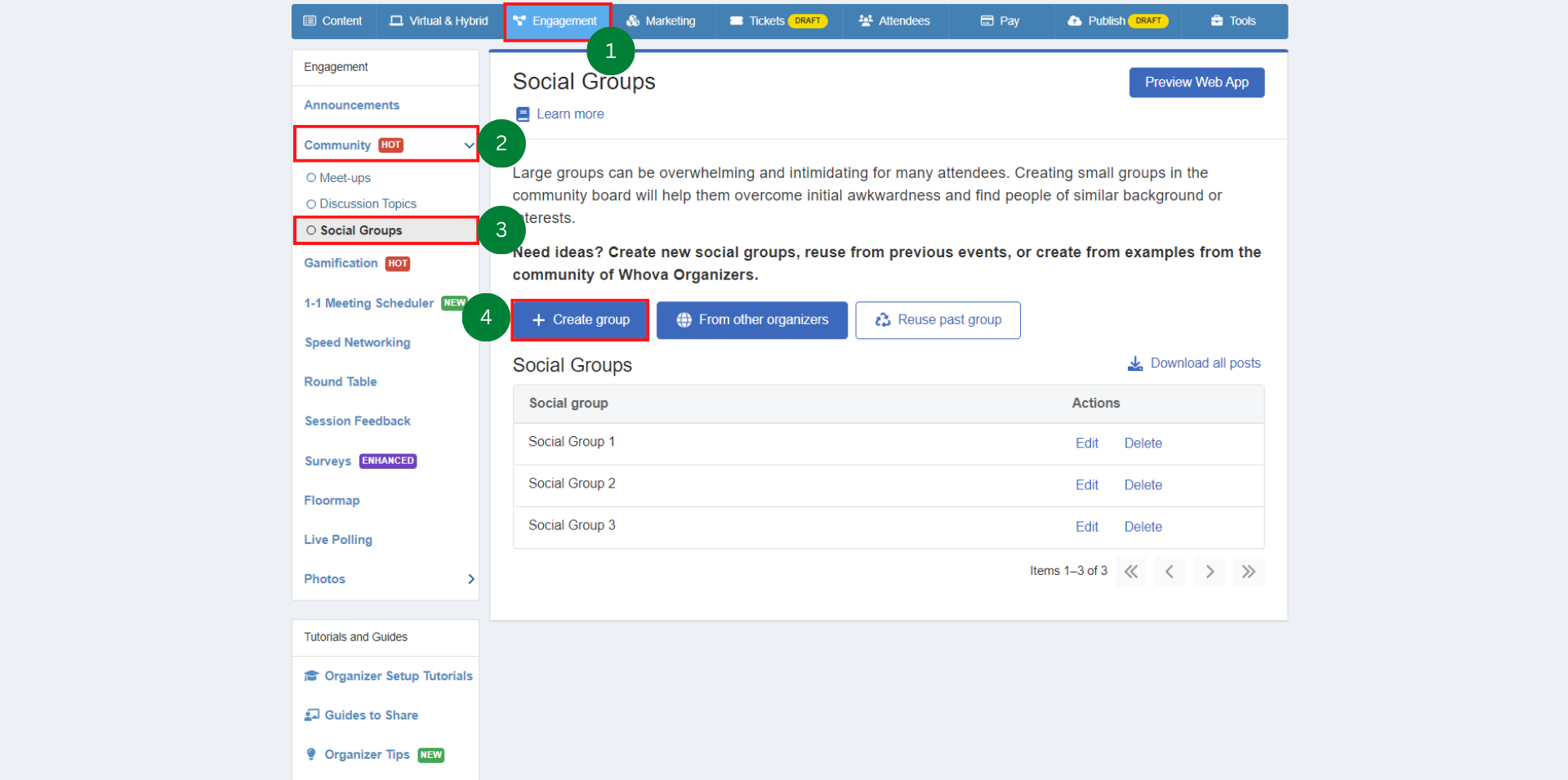
Task: Click Edit for Social Group 2
Action: (x=1086, y=484)
